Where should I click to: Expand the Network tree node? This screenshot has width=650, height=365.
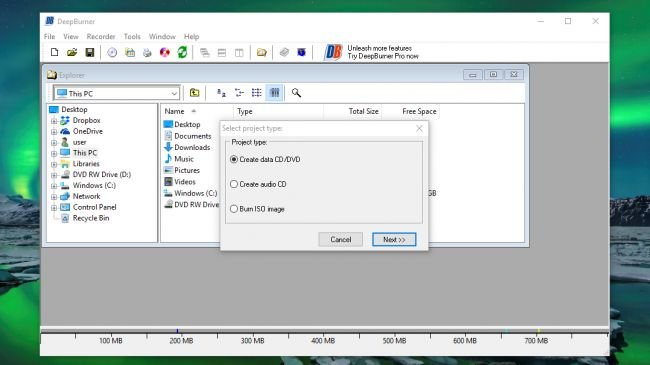54,197
